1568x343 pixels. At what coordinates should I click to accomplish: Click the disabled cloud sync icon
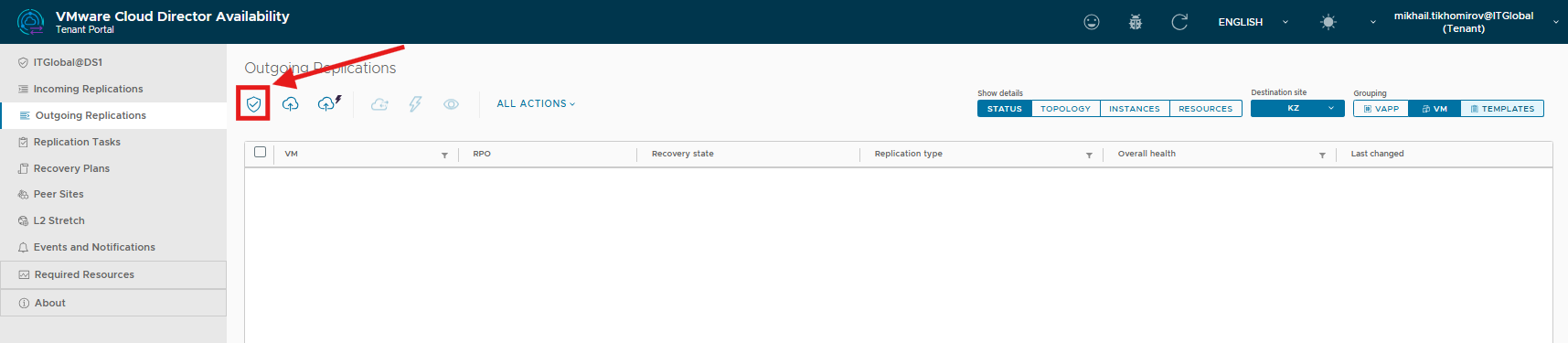(x=379, y=104)
